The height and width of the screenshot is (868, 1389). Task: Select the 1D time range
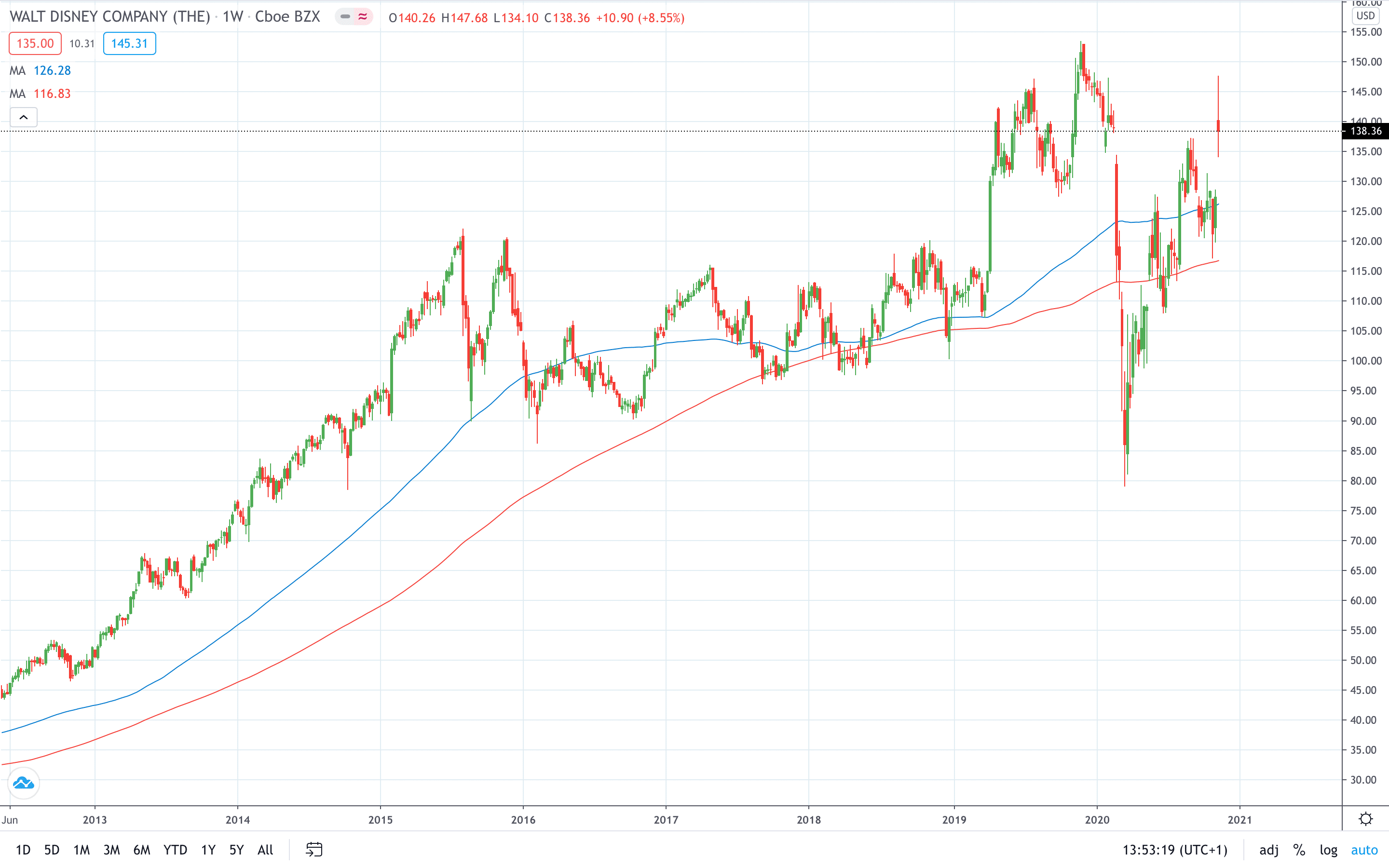click(23, 850)
